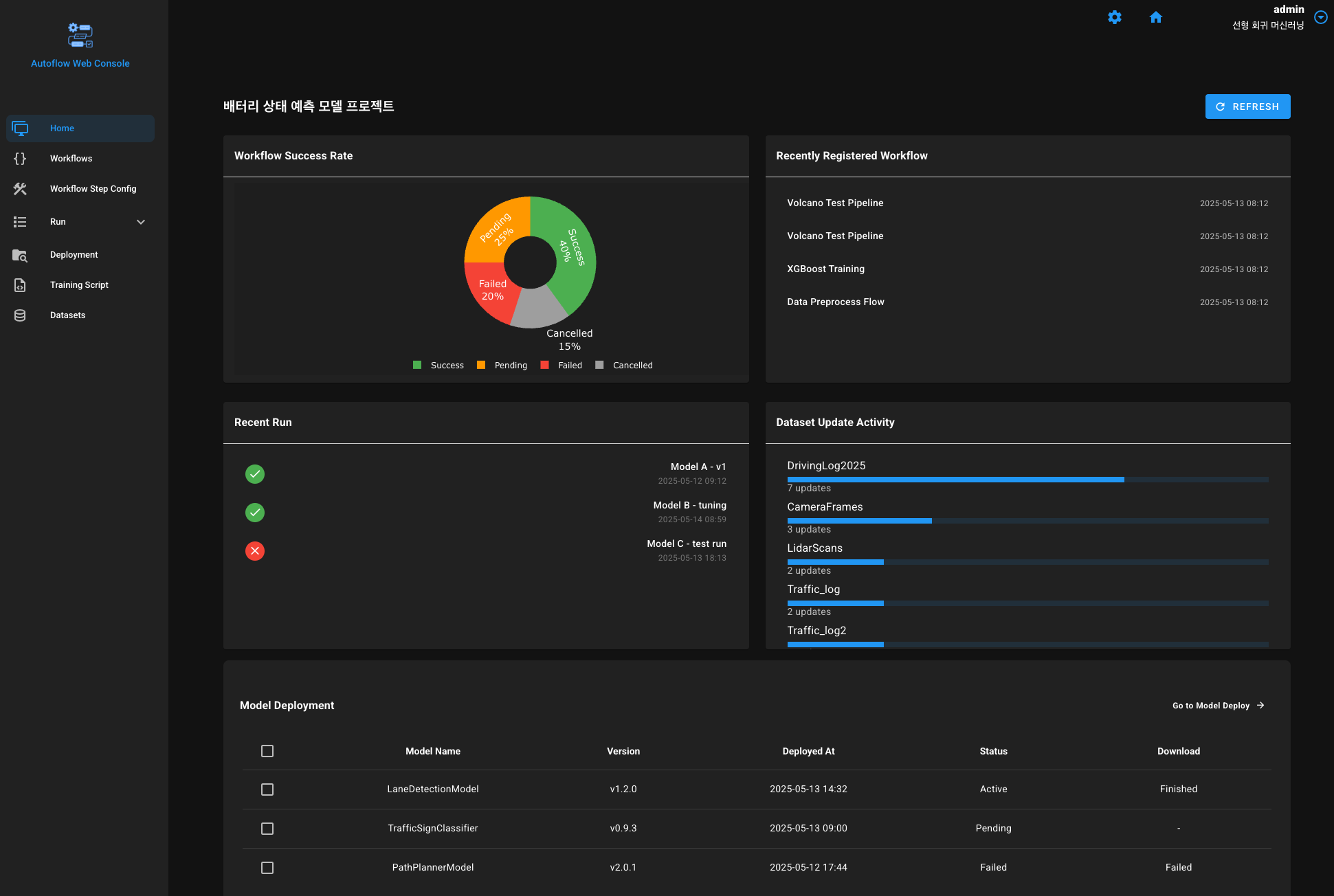Click the DrivingLog2025 update progress bar

pos(1027,480)
